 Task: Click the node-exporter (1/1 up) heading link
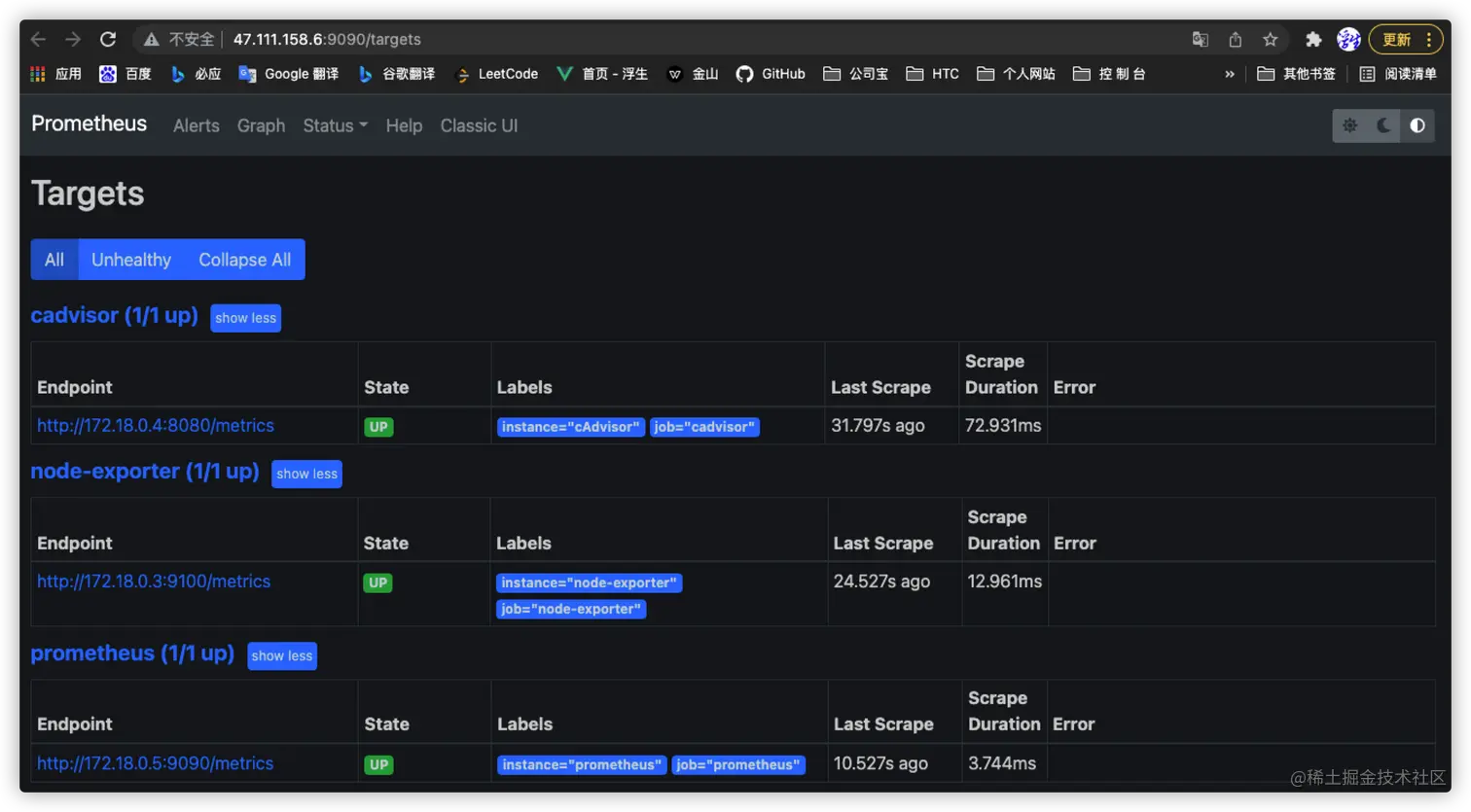coord(145,471)
